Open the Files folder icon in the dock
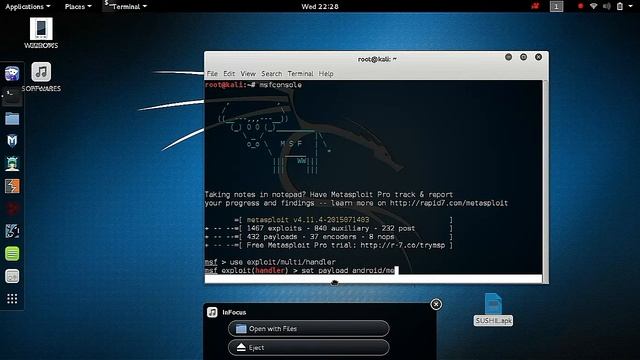The height and width of the screenshot is (360, 640). [12, 119]
